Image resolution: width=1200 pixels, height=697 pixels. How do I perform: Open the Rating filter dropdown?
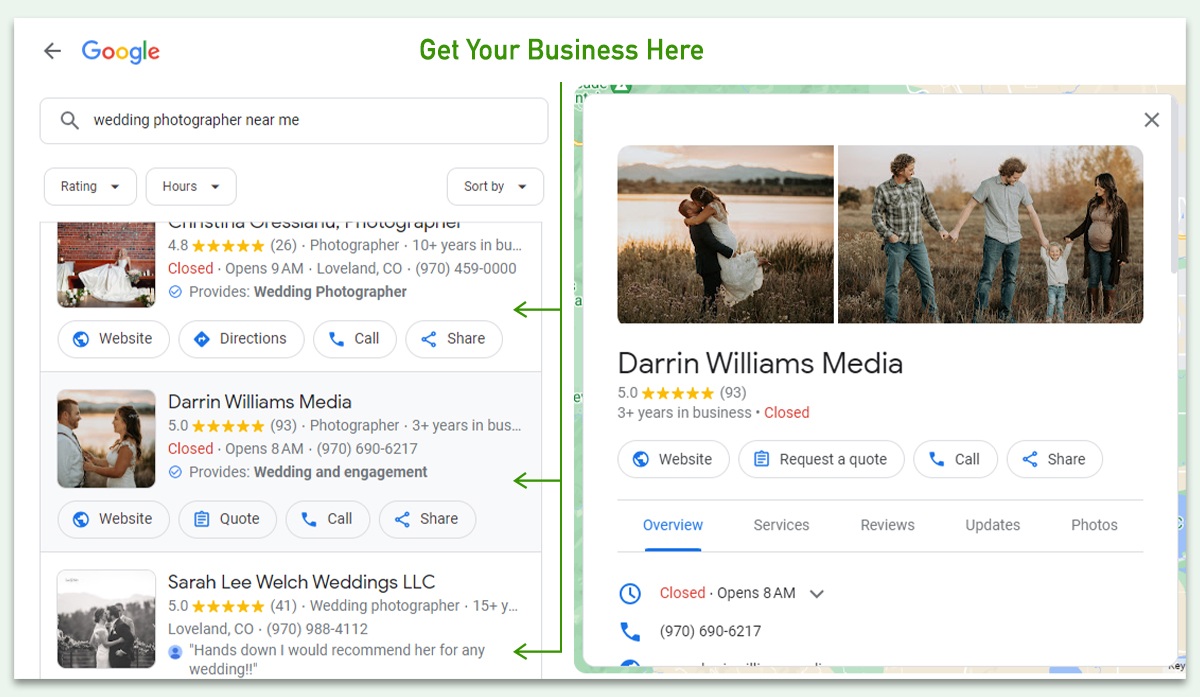click(x=90, y=187)
